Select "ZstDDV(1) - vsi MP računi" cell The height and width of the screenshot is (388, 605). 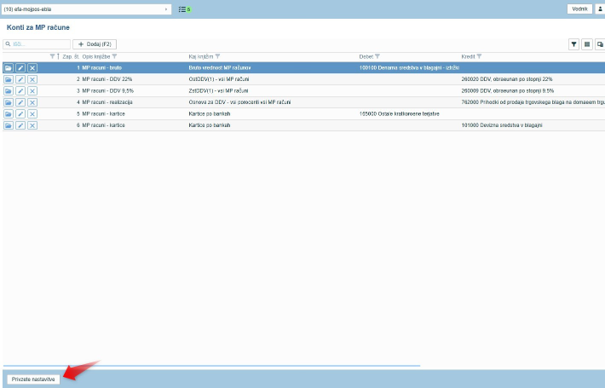point(218,91)
